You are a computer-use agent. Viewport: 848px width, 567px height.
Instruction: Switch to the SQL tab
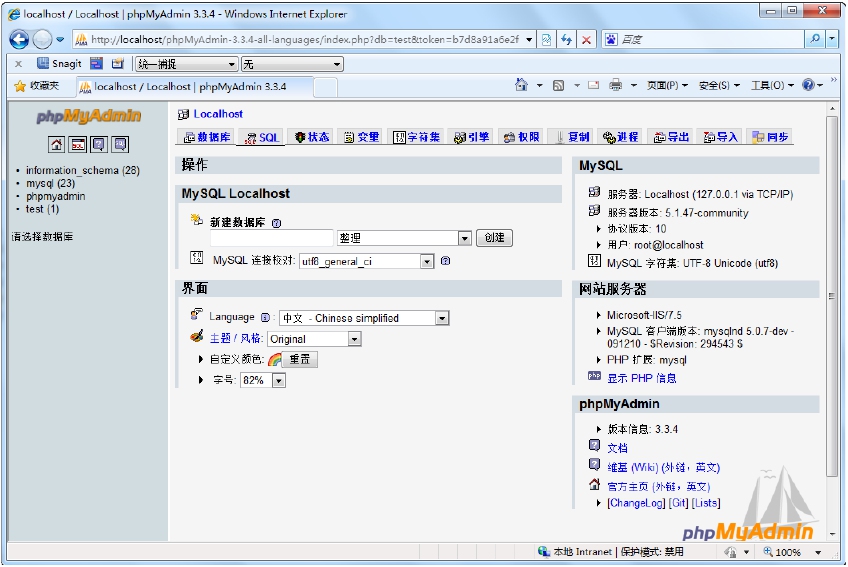click(262, 137)
